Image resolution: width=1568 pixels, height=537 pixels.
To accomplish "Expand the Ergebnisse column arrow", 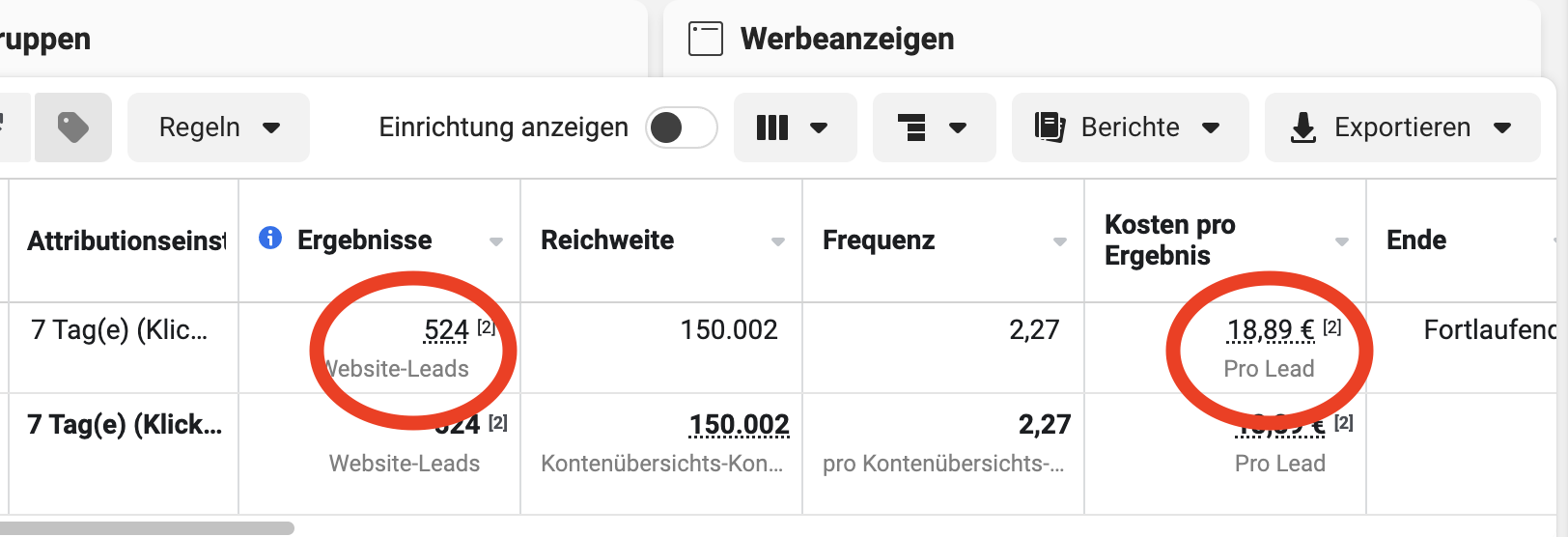I will (x=496, y=241).
